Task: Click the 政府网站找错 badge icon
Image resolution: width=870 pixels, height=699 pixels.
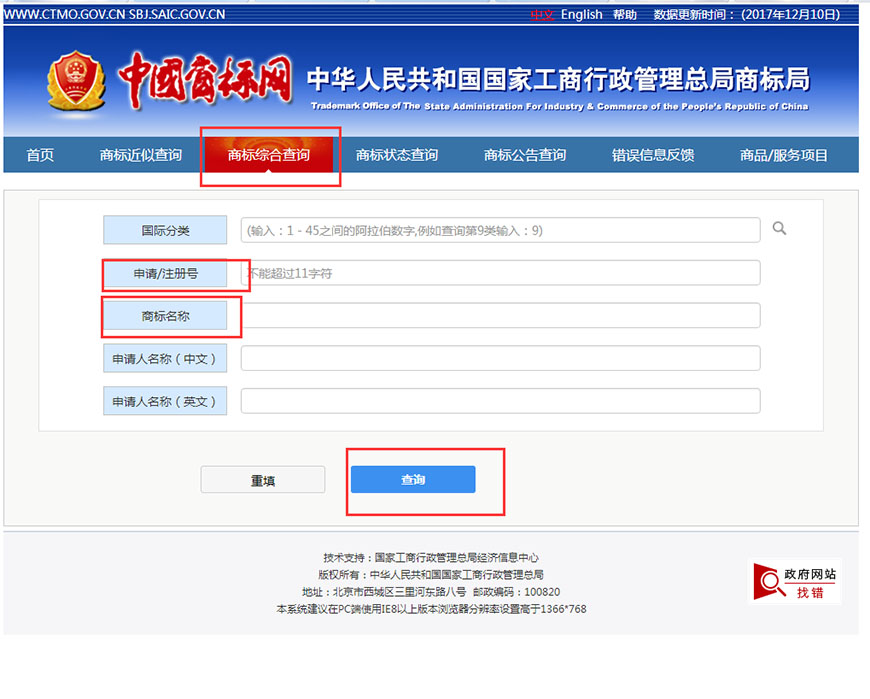Action: (x=795, y=582)
